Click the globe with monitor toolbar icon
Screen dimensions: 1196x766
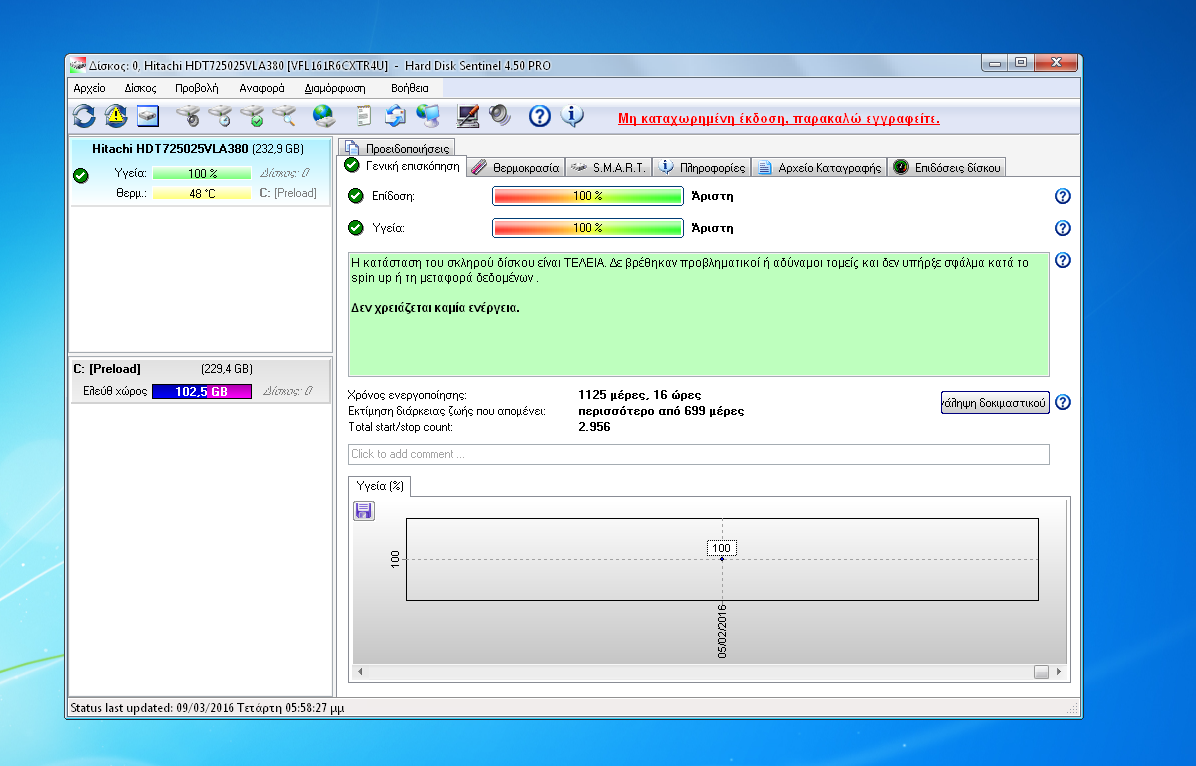[428, 116]
